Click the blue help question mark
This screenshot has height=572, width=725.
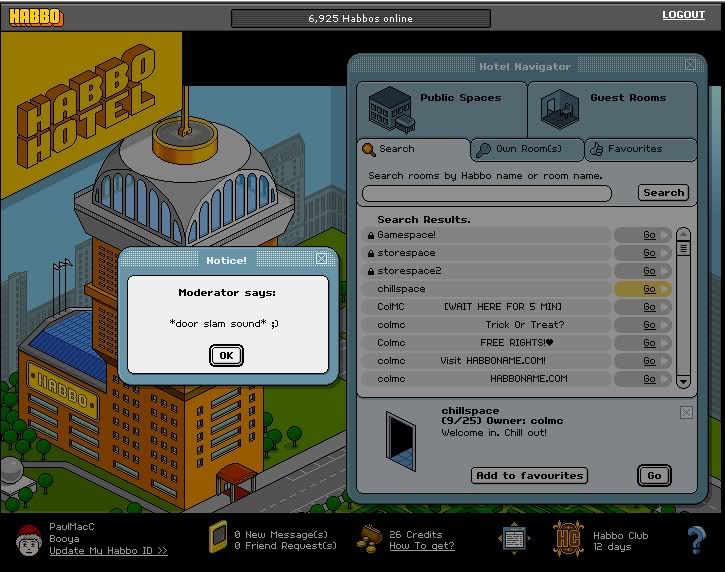pos(696,540)
